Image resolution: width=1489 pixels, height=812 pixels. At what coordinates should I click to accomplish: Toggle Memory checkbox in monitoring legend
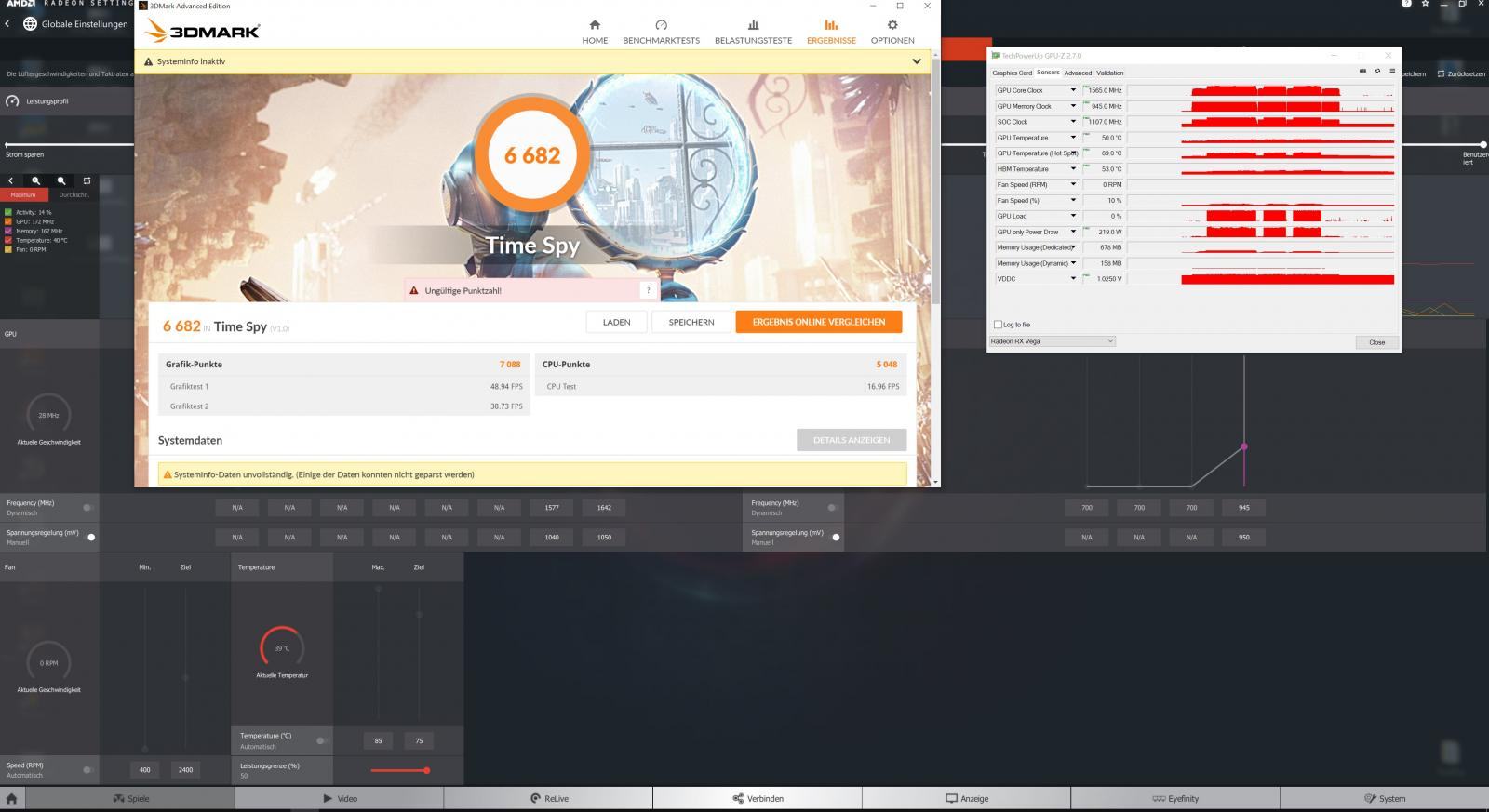point(8,231)
